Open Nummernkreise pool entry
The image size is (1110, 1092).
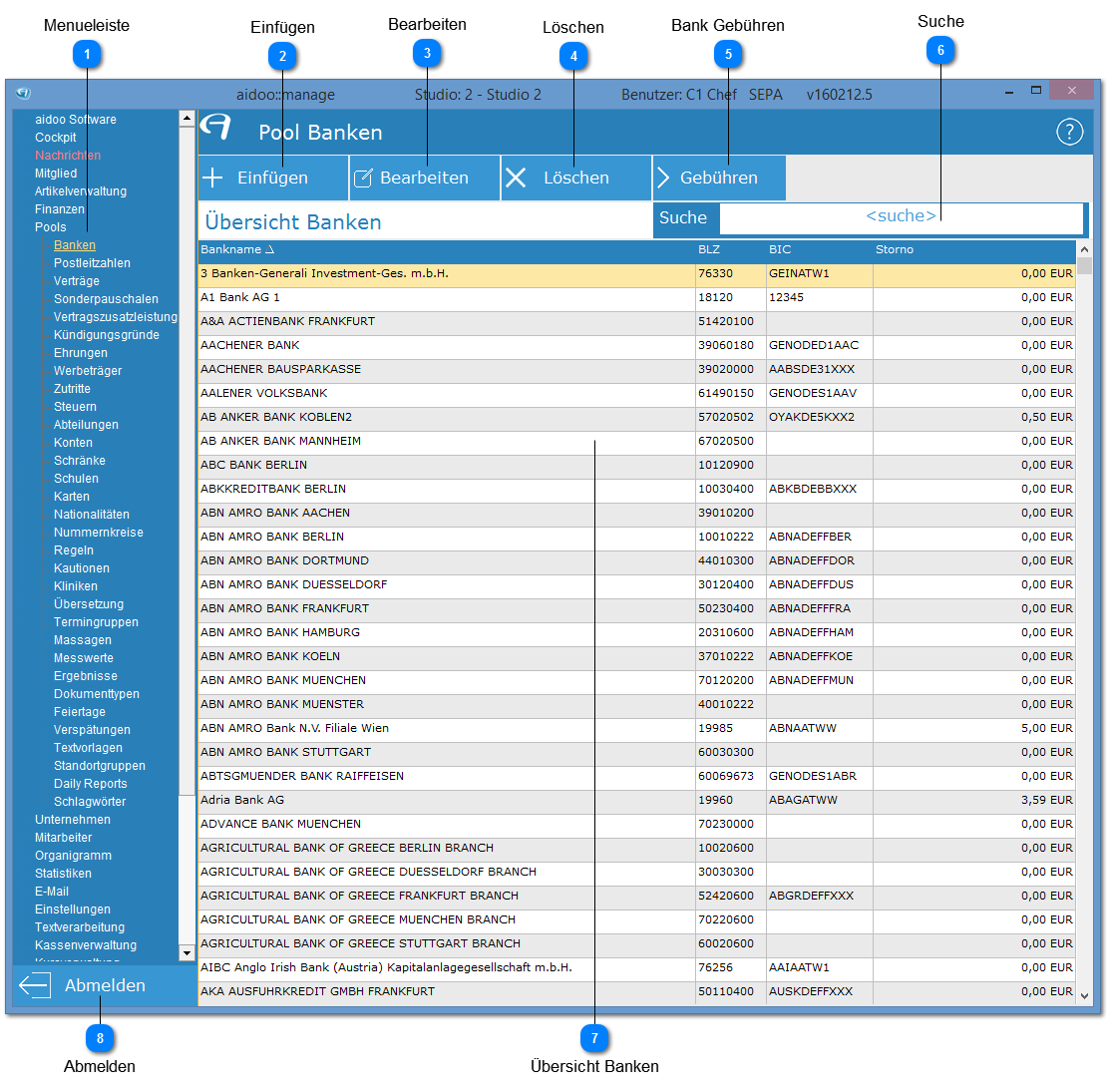click(99, 533)
